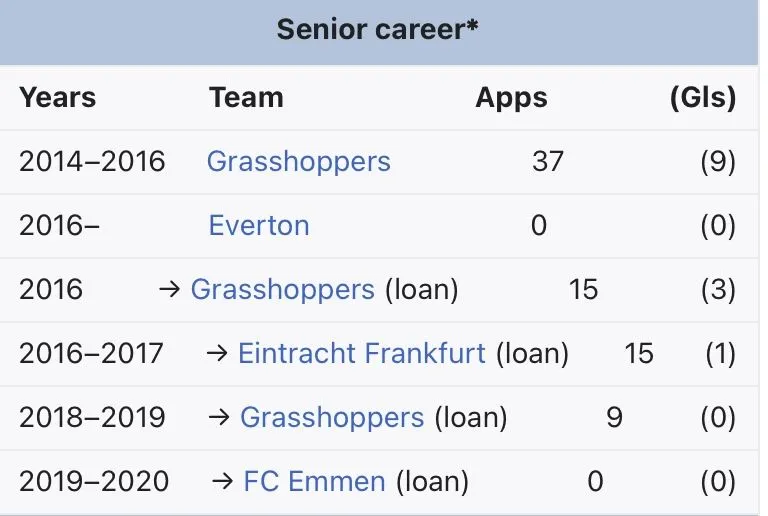
Task: Select the 2016–2017 years cell
Action: [91, 353]
